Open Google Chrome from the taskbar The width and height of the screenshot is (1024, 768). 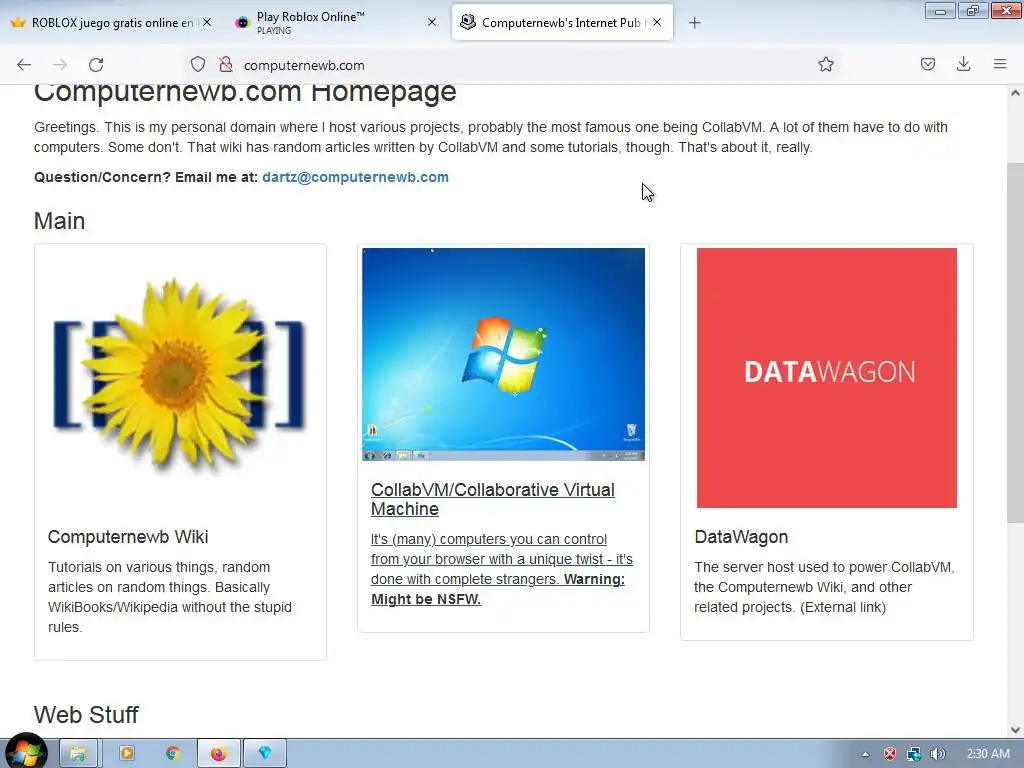click(x=172, y=754)
